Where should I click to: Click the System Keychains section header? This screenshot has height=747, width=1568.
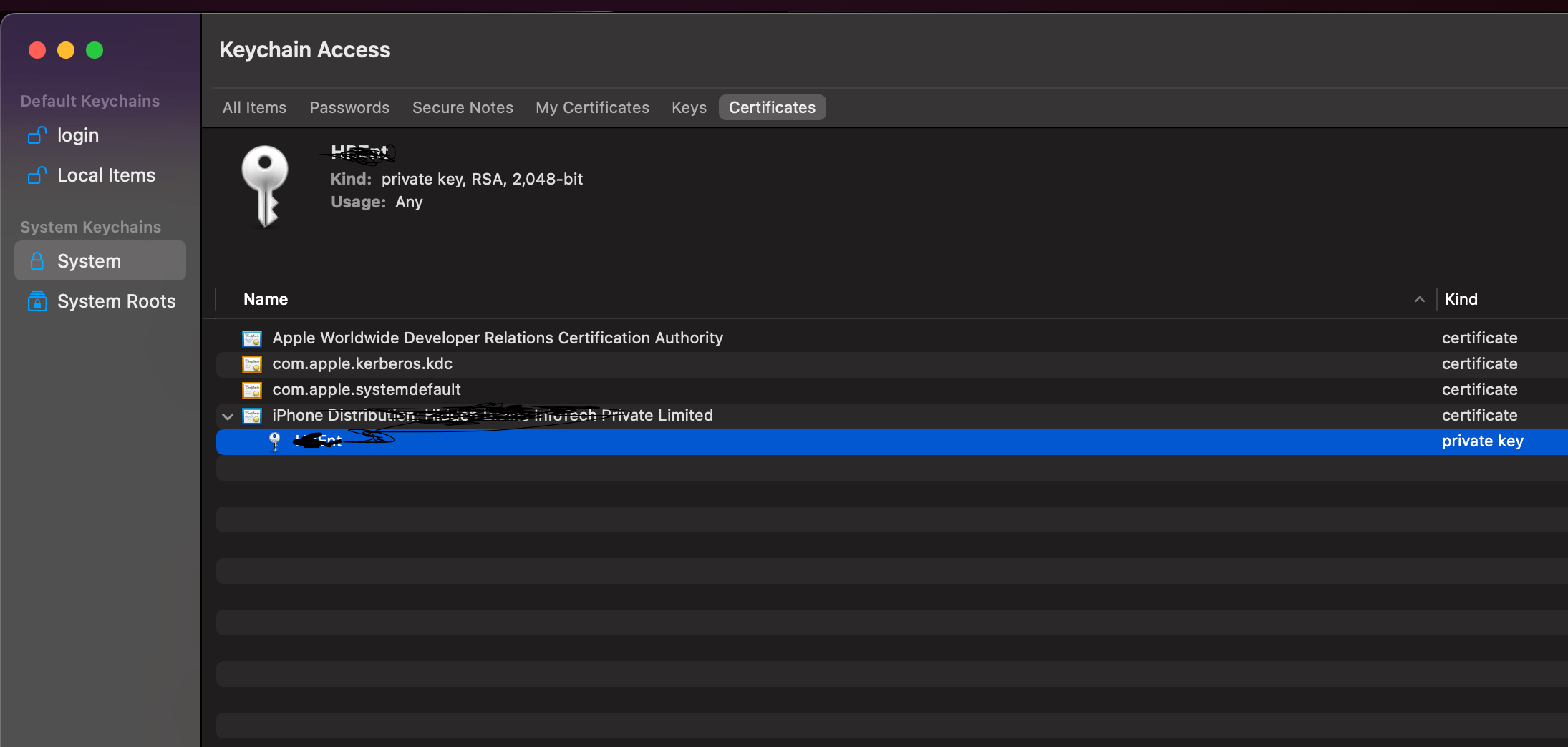pyautogui.click(x=91, y=227)
